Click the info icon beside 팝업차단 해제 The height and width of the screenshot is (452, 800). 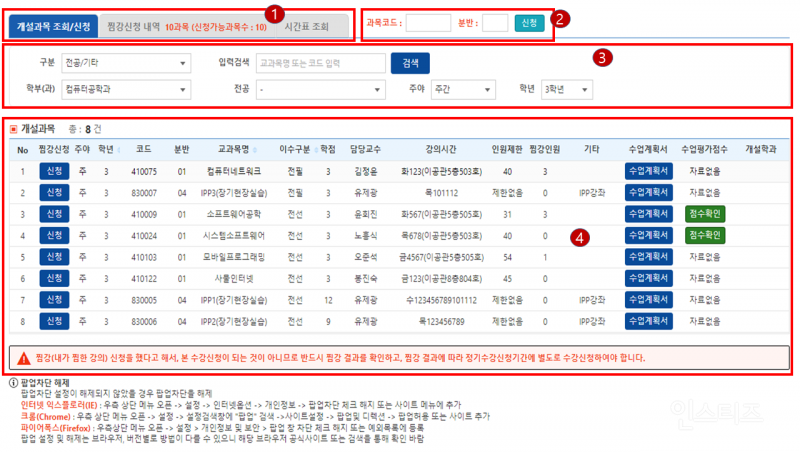click(x=12, y=384)
